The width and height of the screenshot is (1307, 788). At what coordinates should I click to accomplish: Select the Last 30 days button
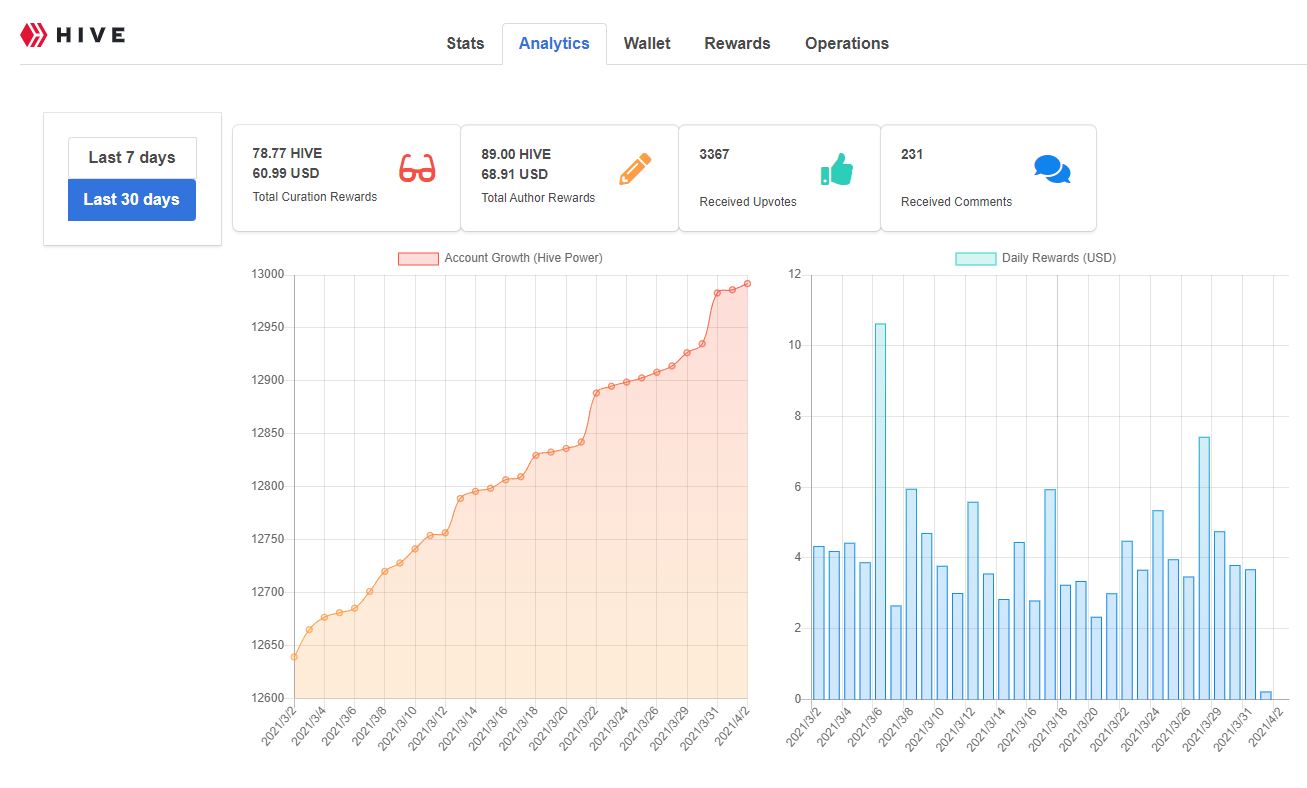132,199
